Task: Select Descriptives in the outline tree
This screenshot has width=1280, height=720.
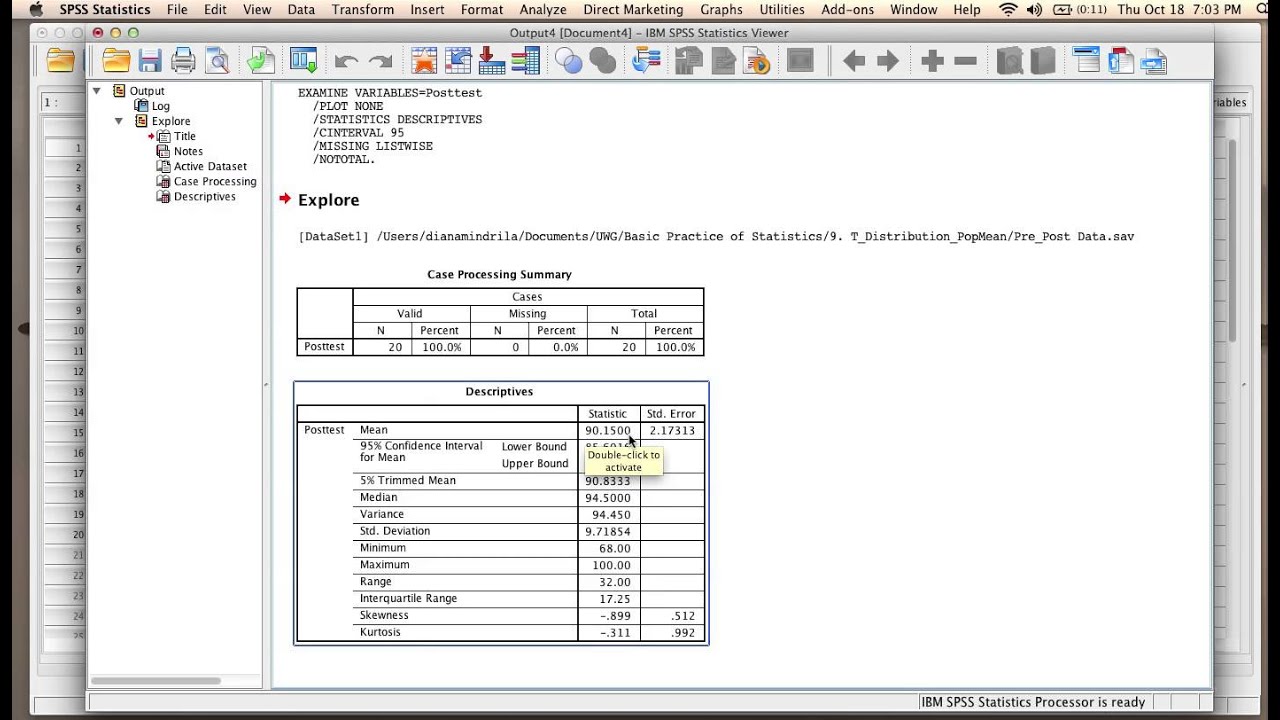Action: pos(205,196)
